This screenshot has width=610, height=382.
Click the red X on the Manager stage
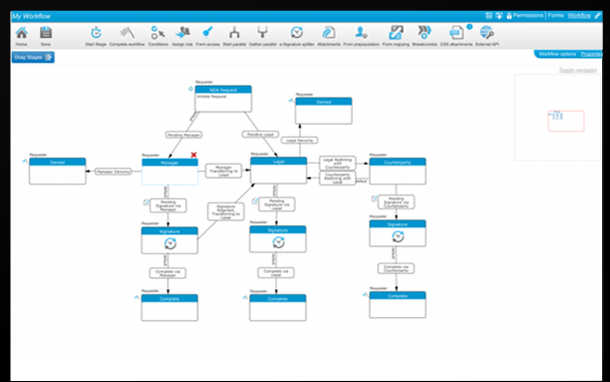point(194,155)
